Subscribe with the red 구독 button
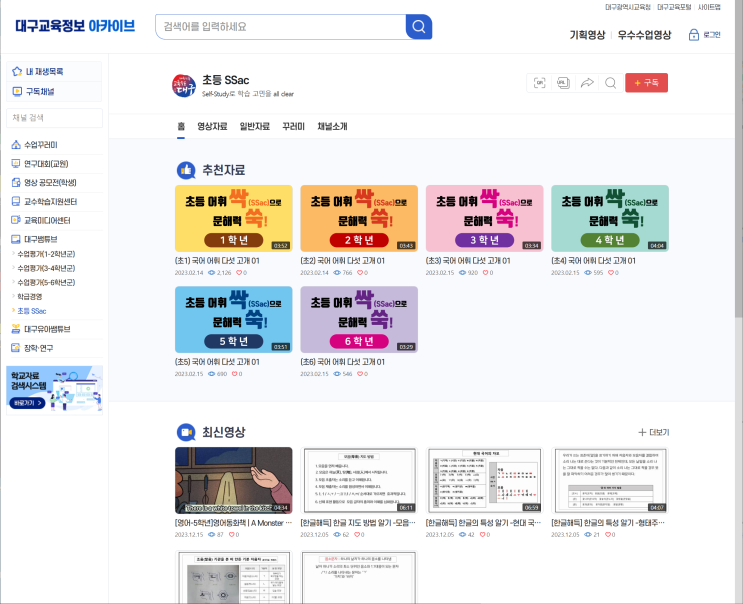Viewport: 743px width, 604px height. coord(646,83)
